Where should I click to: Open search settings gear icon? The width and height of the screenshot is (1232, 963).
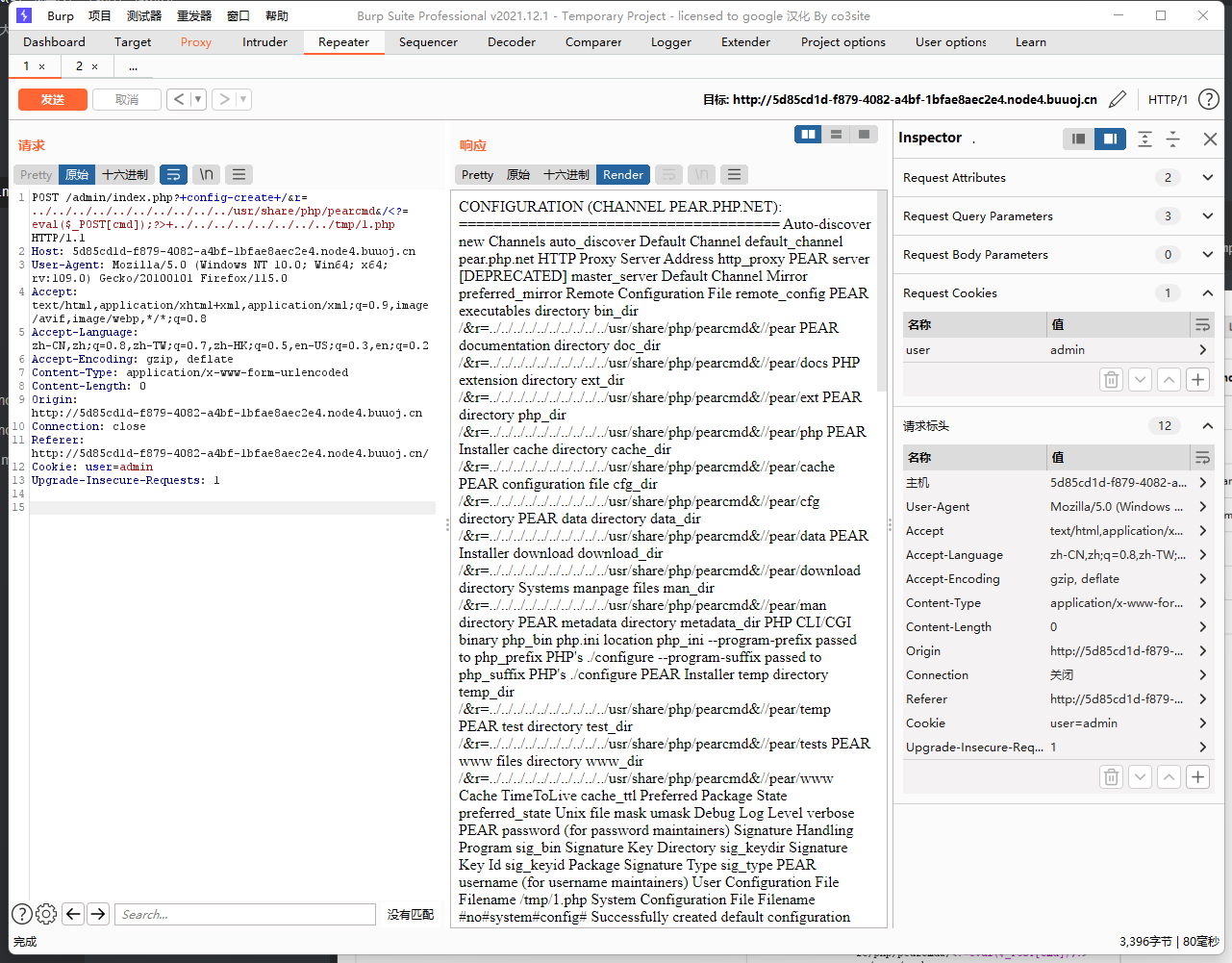[46, 914]
